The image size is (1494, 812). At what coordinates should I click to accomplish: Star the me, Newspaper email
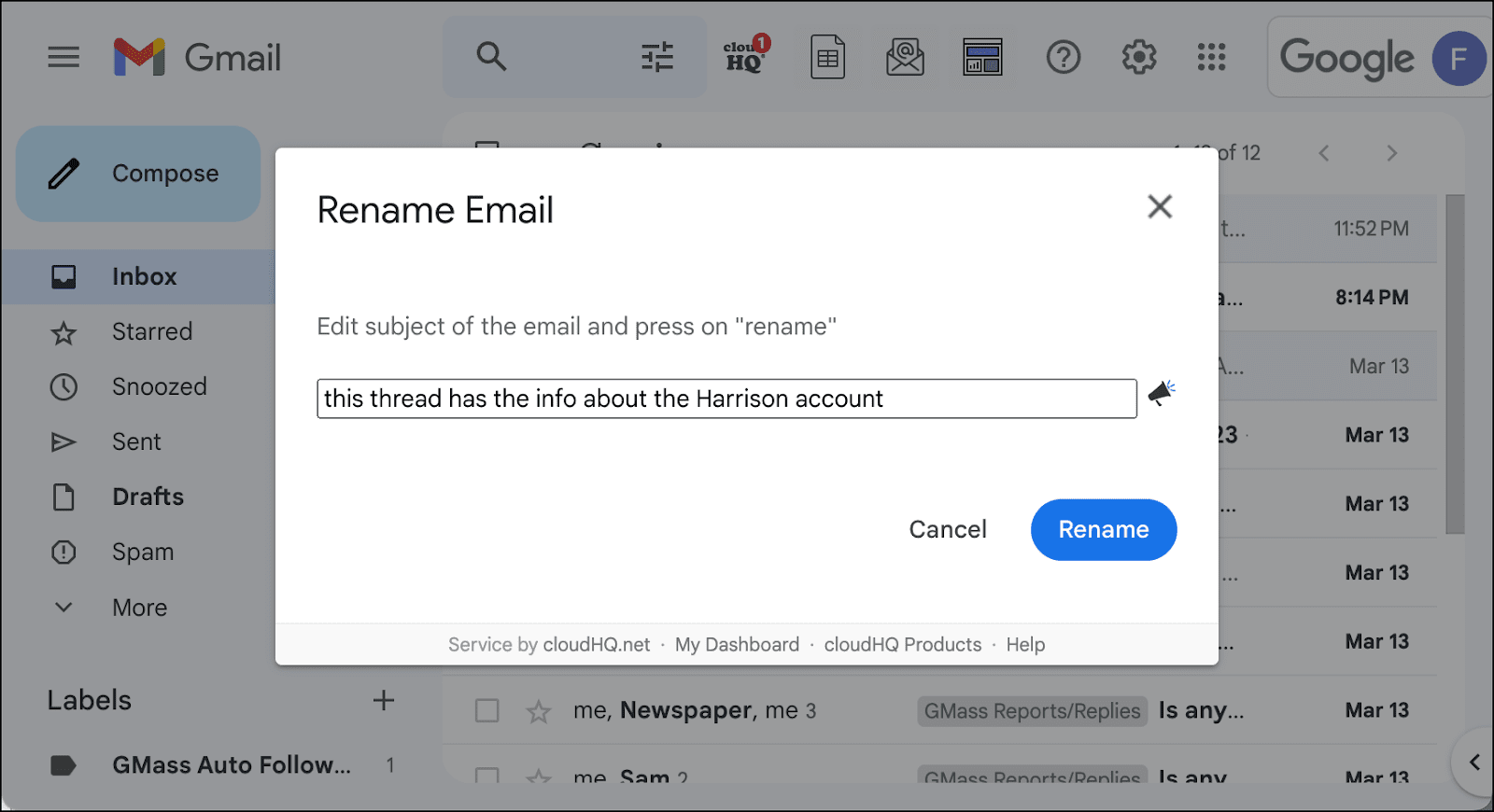click(539, 712)
